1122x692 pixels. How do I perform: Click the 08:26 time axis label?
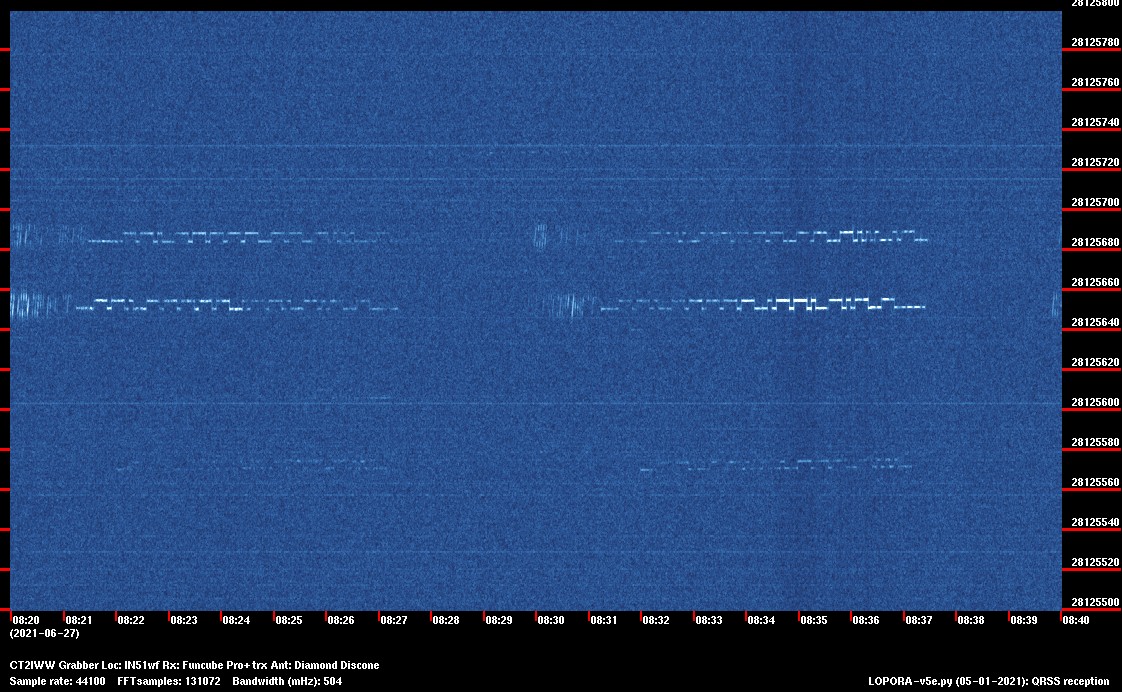(341, 620)
